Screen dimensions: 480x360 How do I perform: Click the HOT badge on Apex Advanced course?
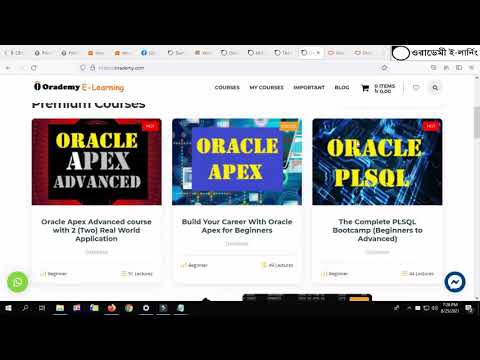(150, 126)
